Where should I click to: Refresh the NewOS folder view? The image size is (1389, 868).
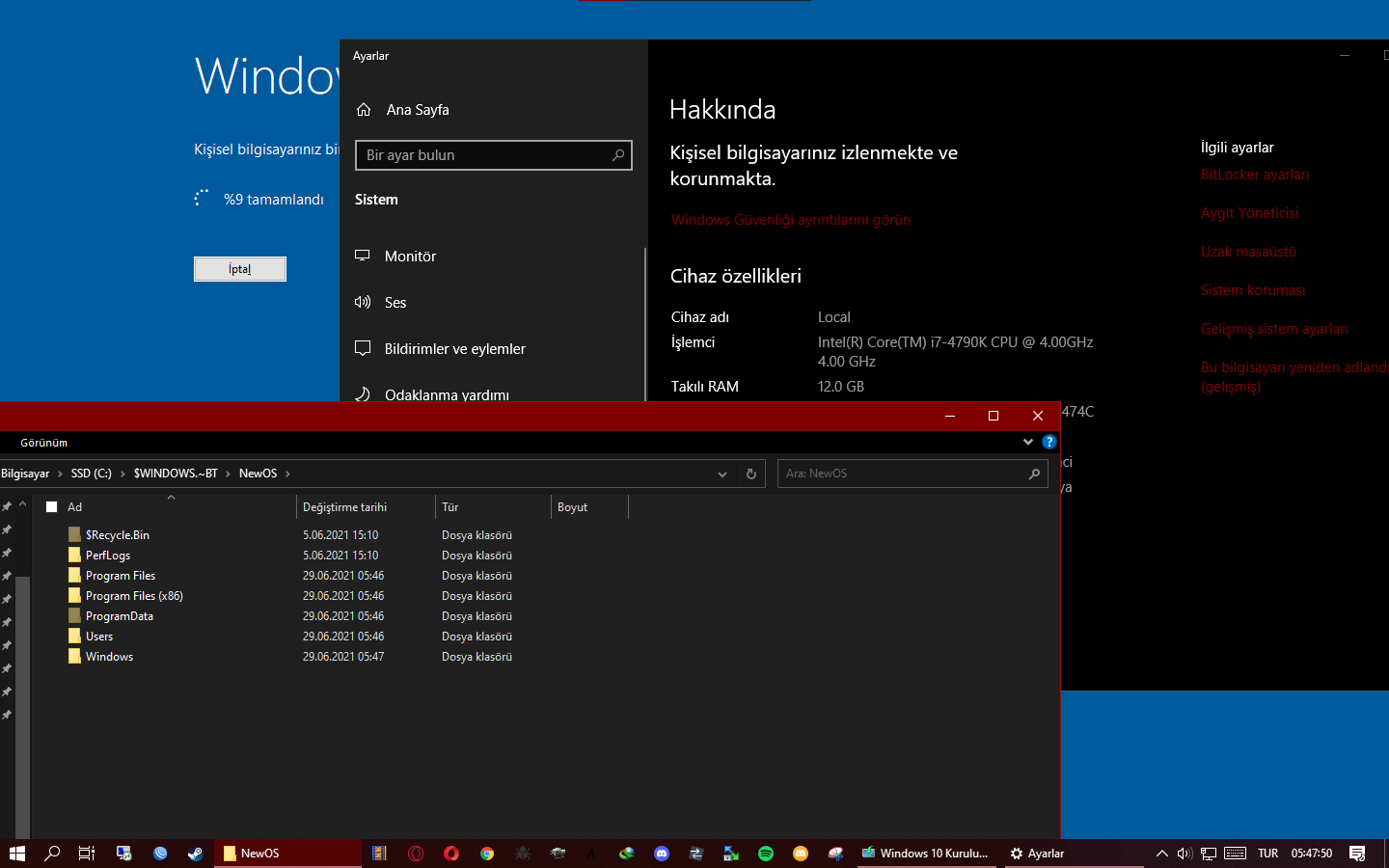751,474
